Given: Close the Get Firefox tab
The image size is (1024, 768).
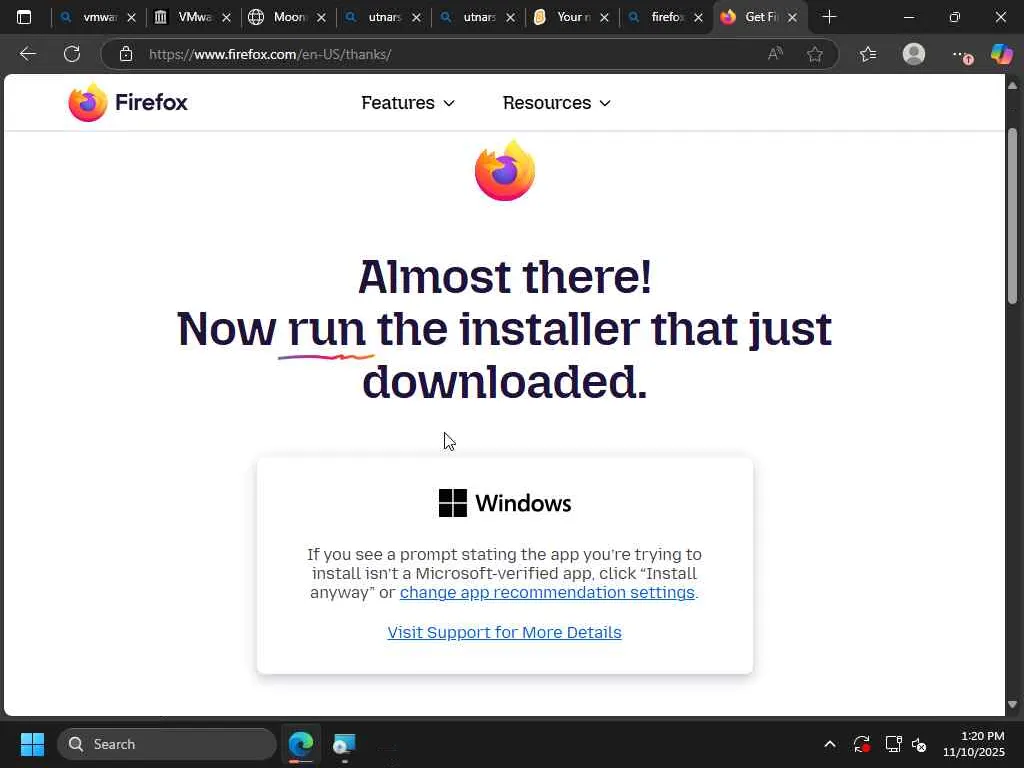Looking at the screenshot, I should (x=792, y=18).
